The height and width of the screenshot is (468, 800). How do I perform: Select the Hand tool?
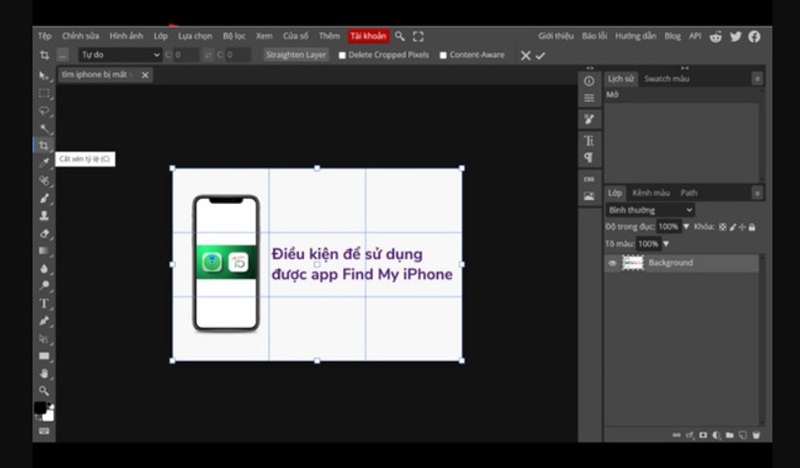tap(44, 374)
